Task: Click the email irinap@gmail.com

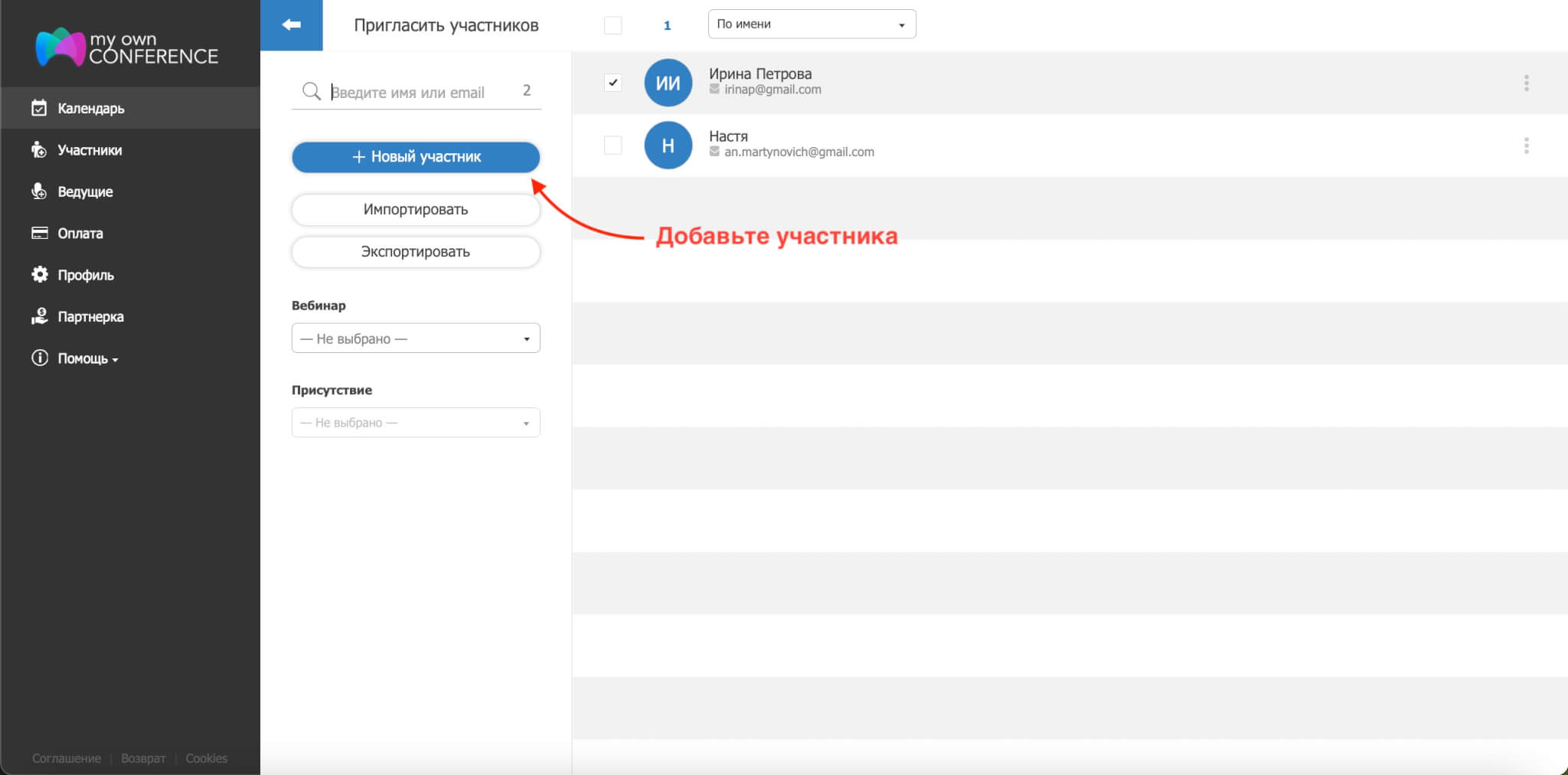Action: (773, 90)
